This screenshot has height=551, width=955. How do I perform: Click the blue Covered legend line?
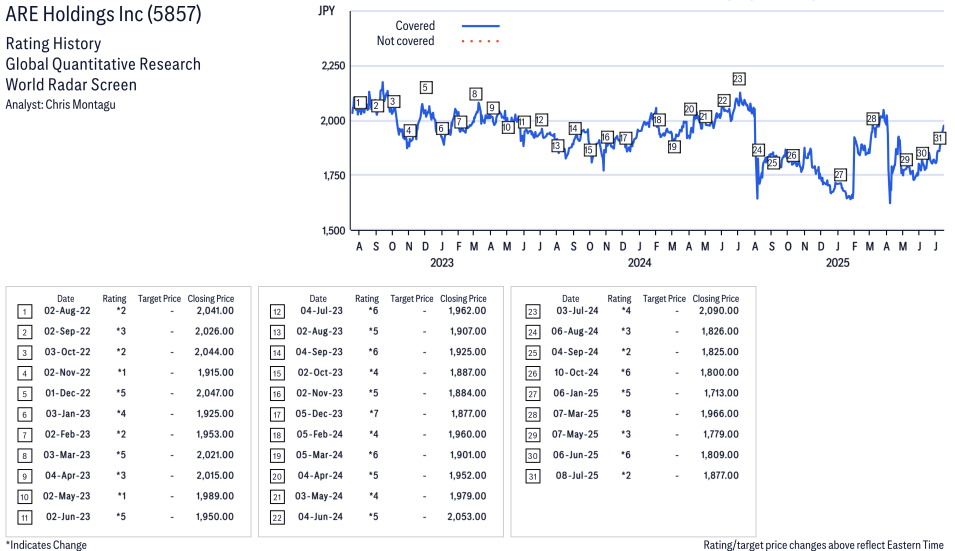(481, 26)
